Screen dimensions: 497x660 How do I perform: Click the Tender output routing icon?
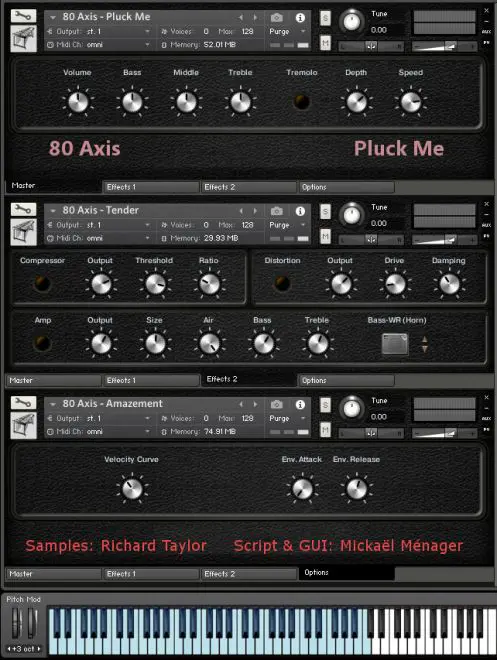(x=50, y=225)
